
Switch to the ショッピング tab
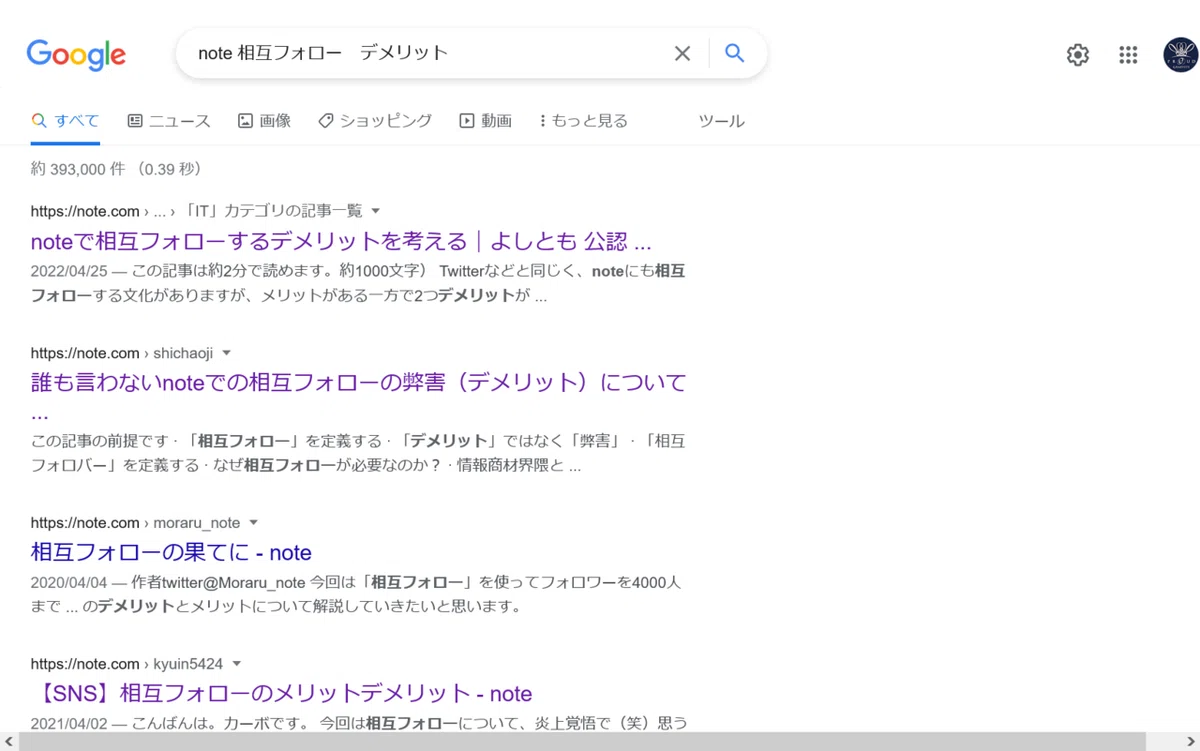point(375,121)
